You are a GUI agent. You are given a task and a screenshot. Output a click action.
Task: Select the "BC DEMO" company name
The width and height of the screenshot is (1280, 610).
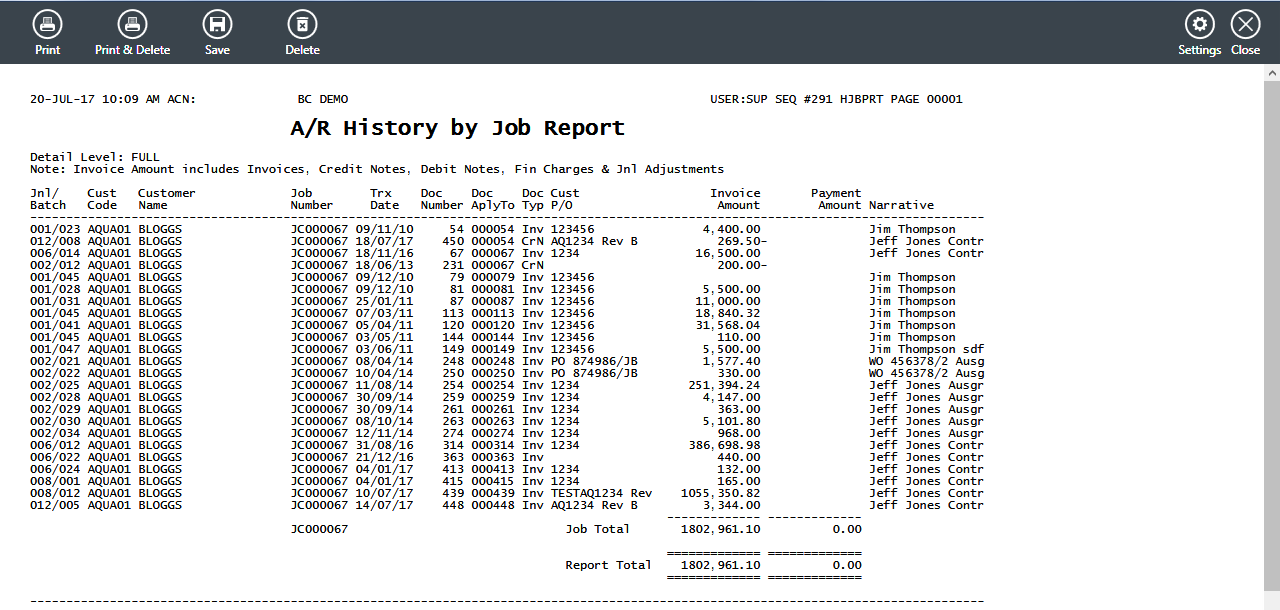323,100
